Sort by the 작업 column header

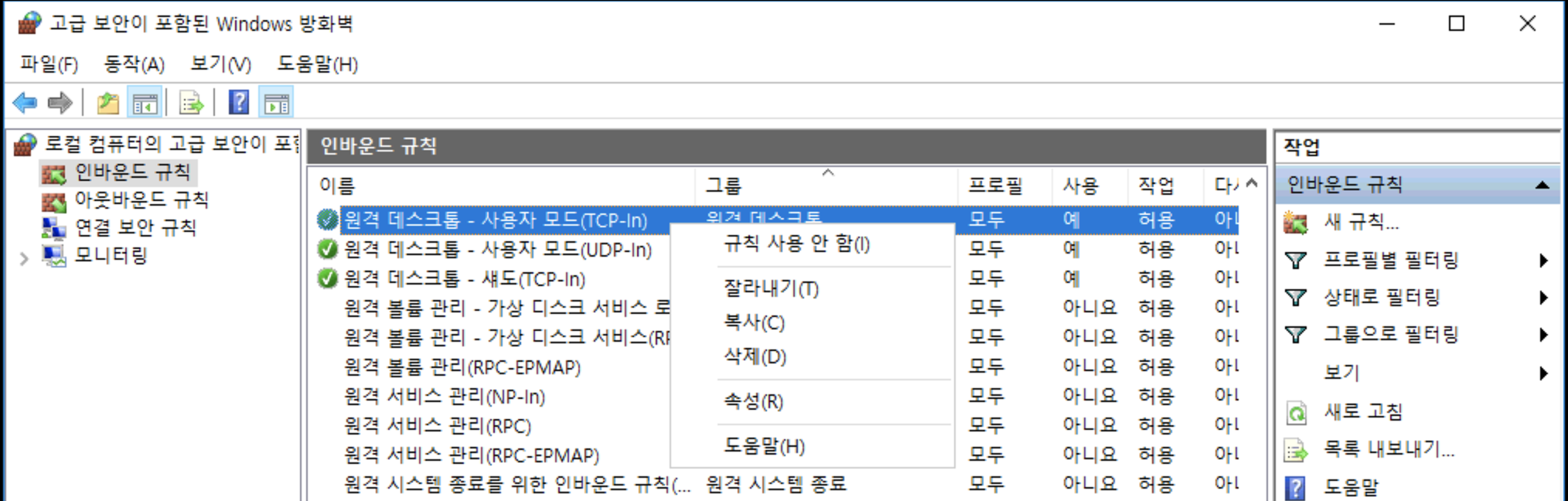1164,186
